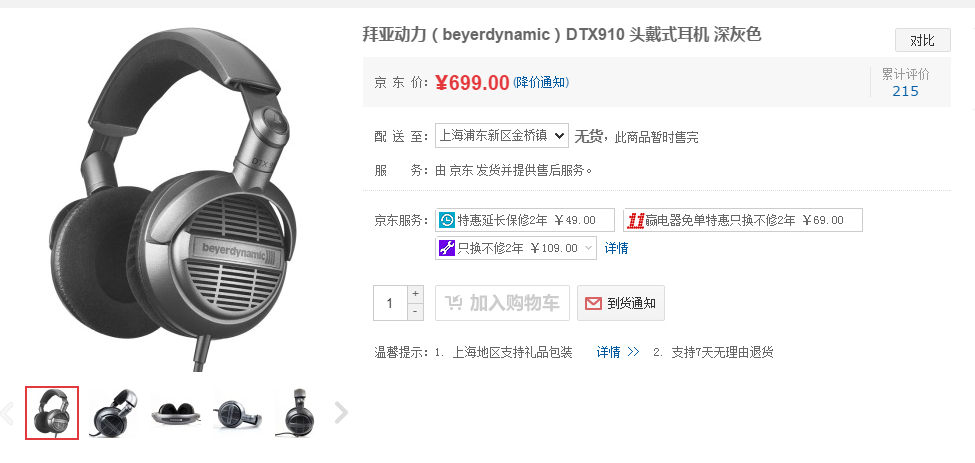Go to previous thumbnails with left arrow

click(7, 413)
